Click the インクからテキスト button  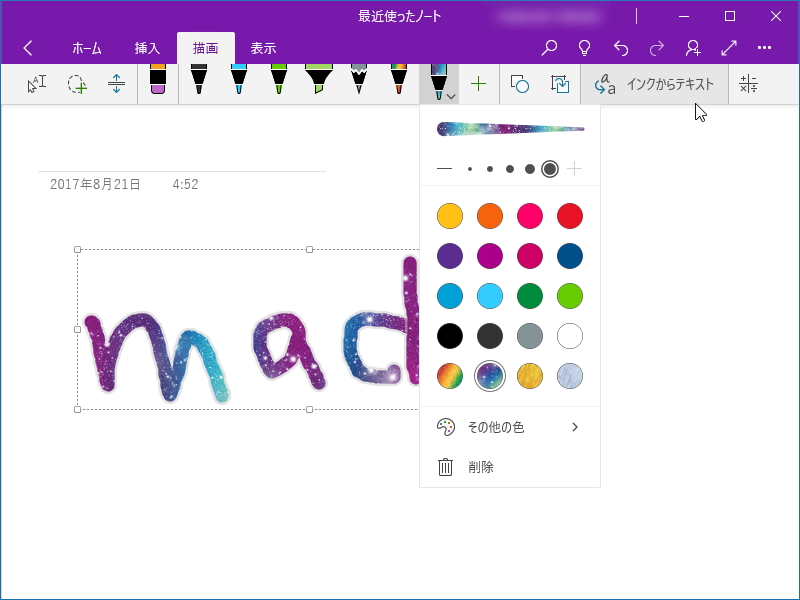[655, 84]
